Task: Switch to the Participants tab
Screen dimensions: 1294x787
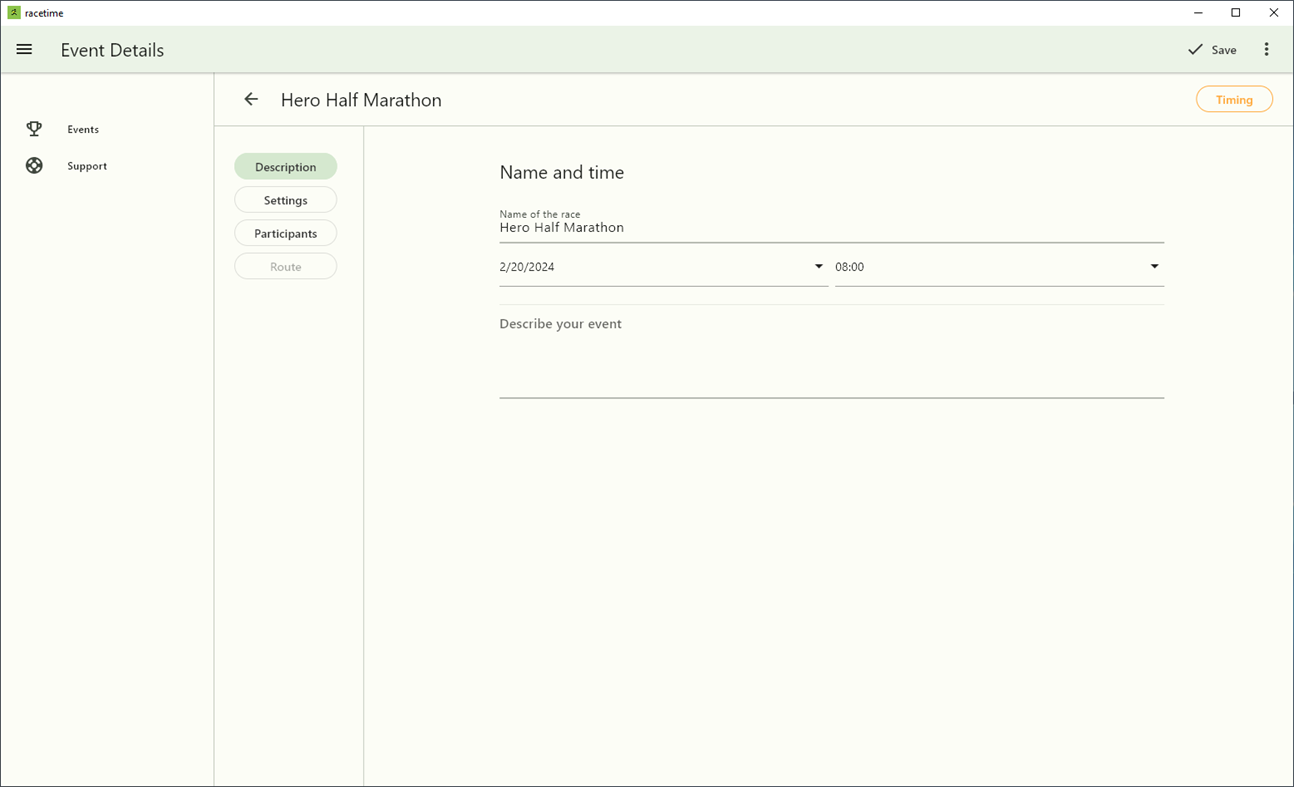Action: (285, 232)
